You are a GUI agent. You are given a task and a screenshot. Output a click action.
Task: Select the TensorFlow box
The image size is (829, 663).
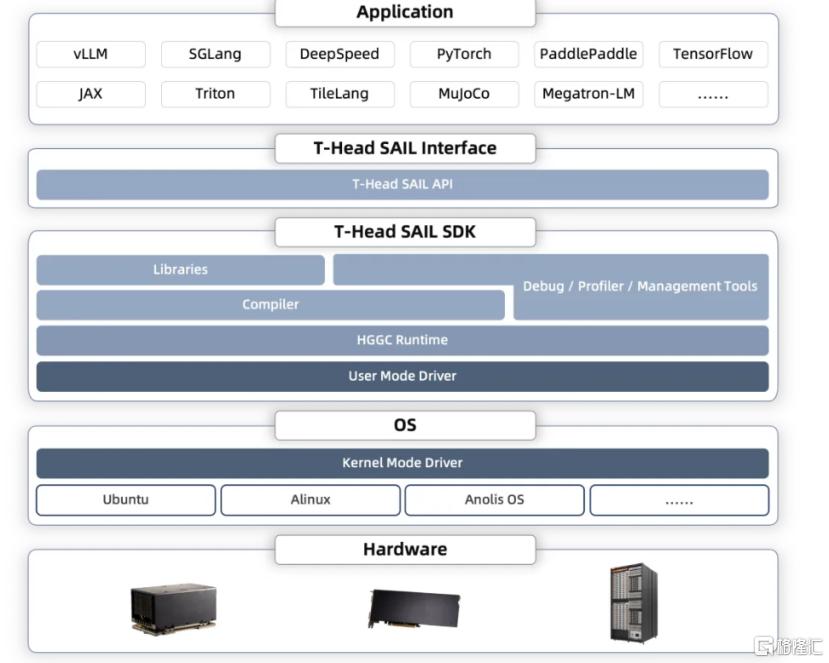tap(713, 54)
